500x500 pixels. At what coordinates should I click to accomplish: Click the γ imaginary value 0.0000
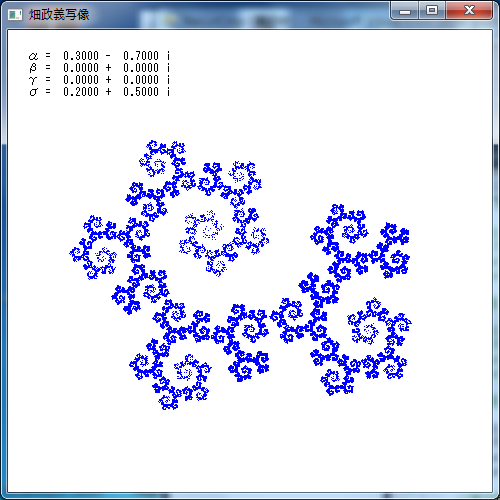click(141, 80)
